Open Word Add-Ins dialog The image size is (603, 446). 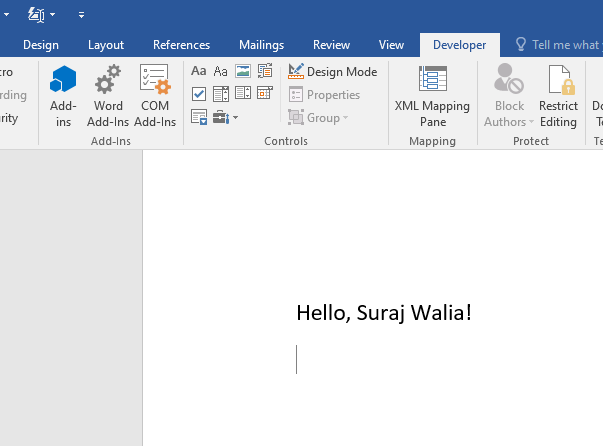pos(108,96)
